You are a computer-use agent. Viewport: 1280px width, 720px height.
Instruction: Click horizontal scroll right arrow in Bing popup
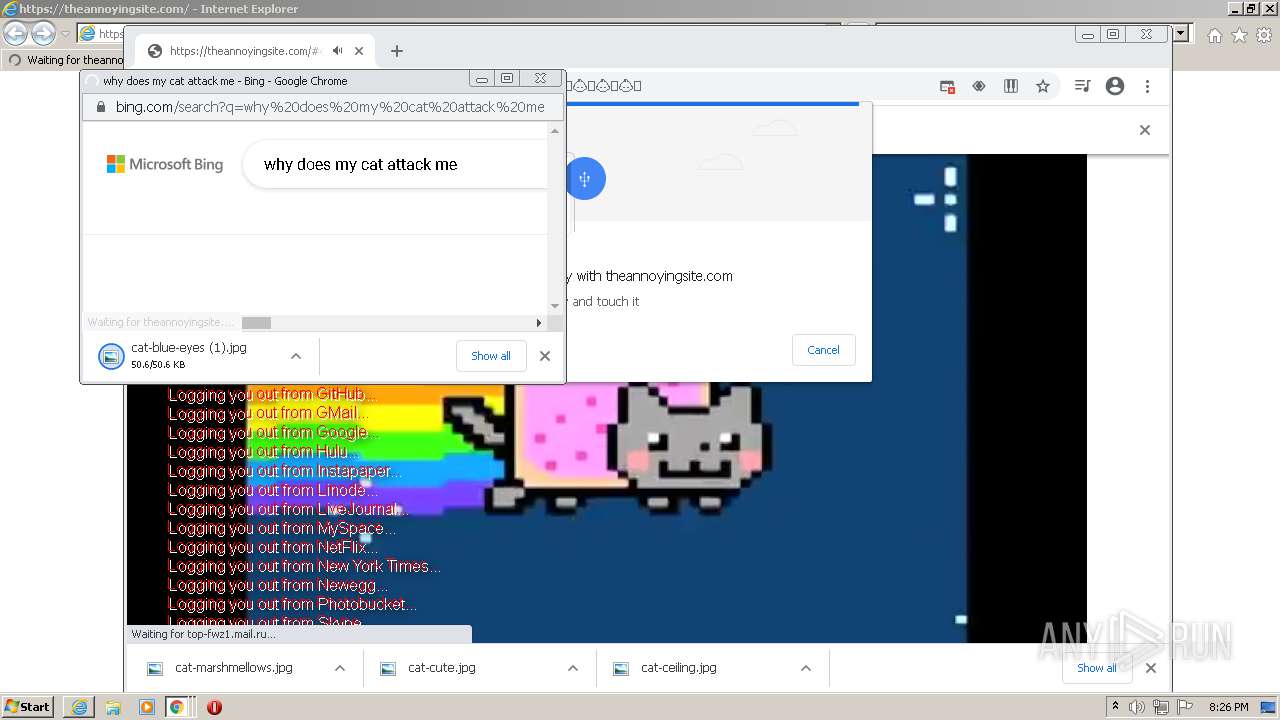pyautogui.click(x=539, y=323)
